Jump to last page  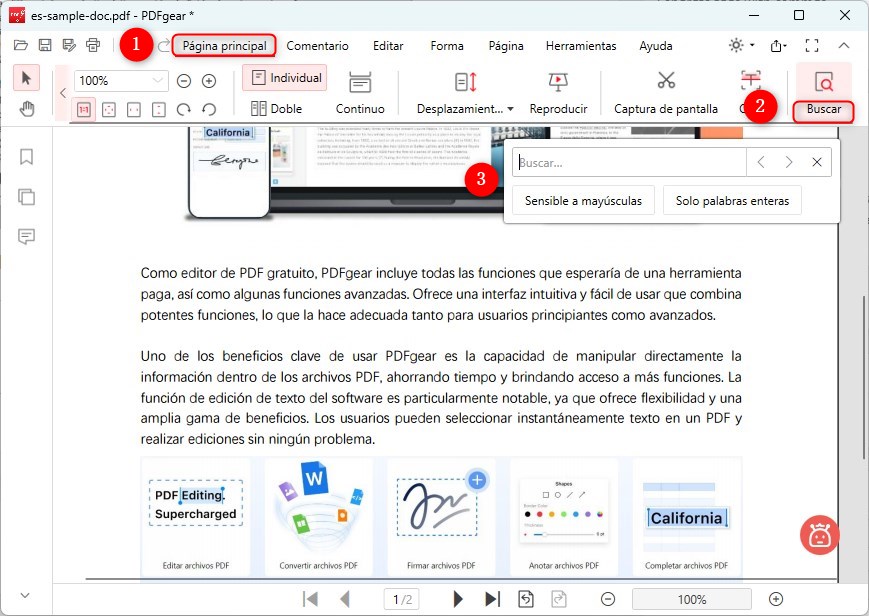(x=493, y=599)
